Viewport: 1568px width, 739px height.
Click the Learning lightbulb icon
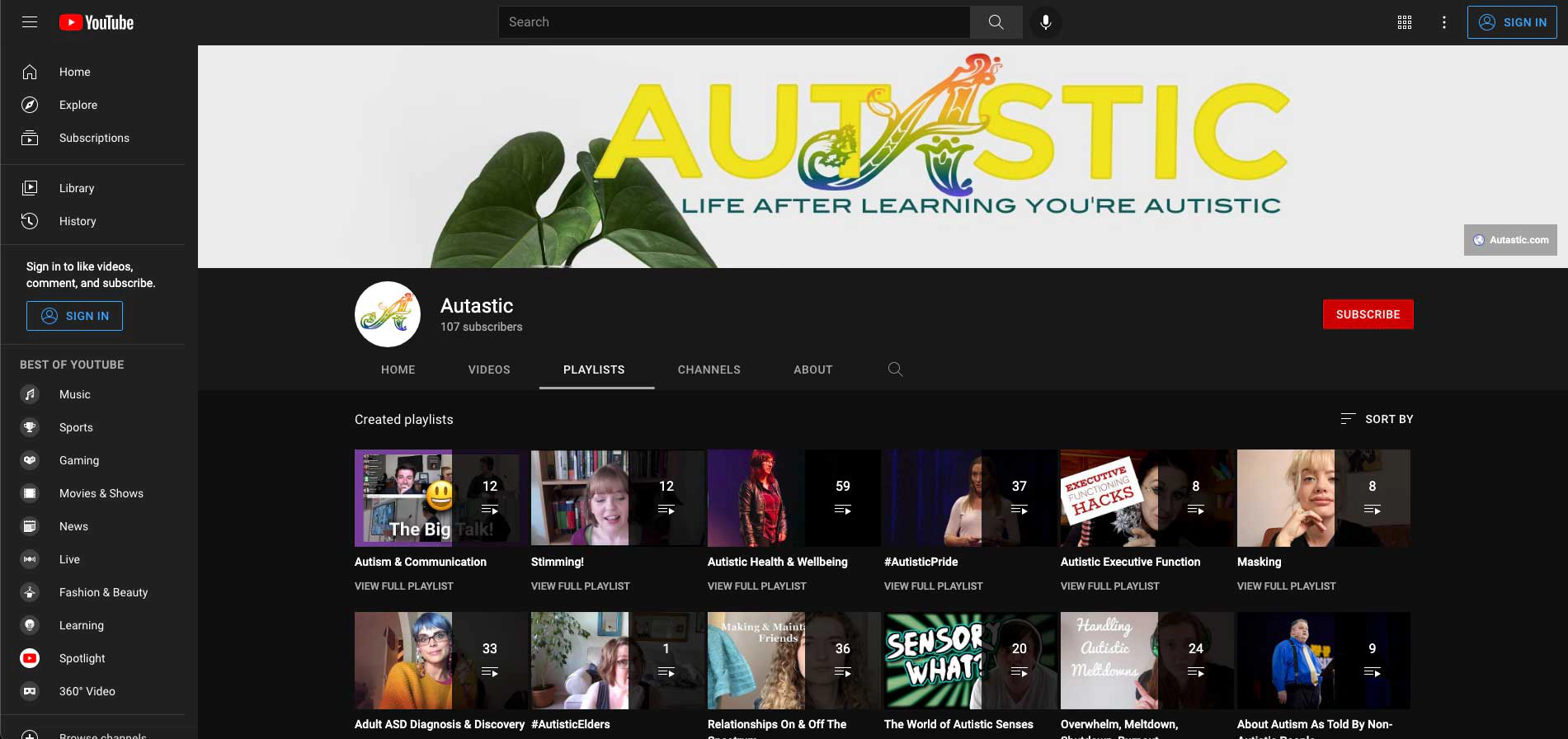(30, 625)
